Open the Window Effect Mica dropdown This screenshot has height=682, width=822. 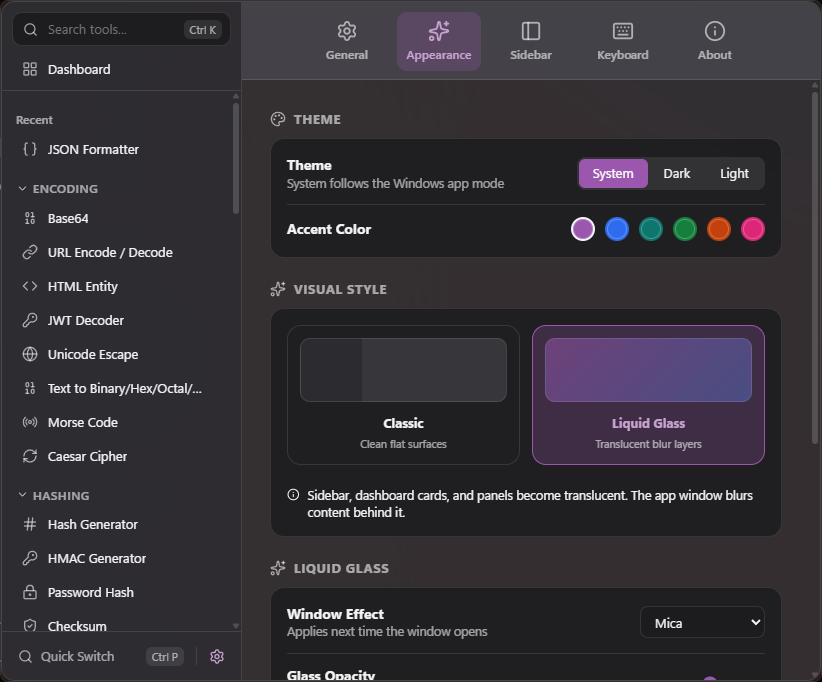pos(702,622)
